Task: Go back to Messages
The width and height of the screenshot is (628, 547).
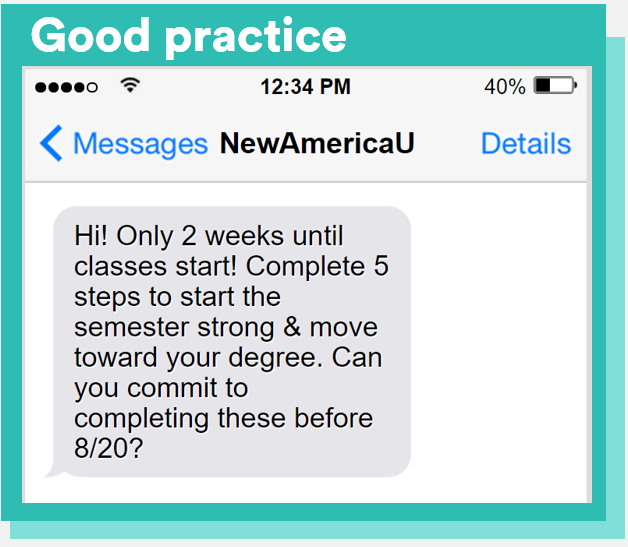Action: (139, 144)
